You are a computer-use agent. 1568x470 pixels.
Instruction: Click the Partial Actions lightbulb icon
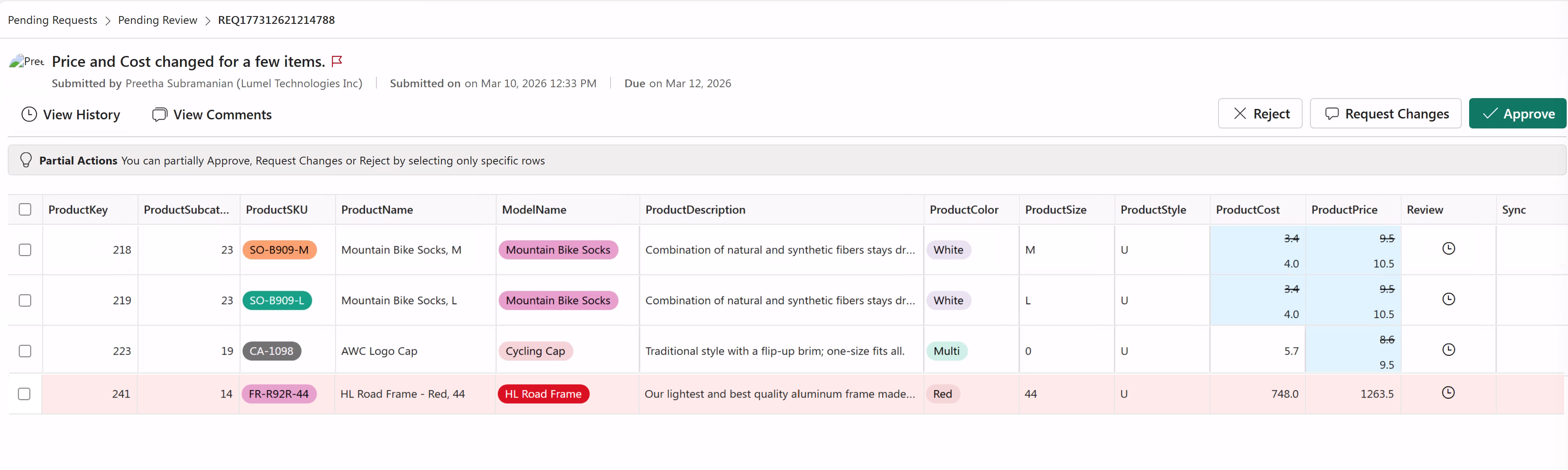click(x=26, y=160)
